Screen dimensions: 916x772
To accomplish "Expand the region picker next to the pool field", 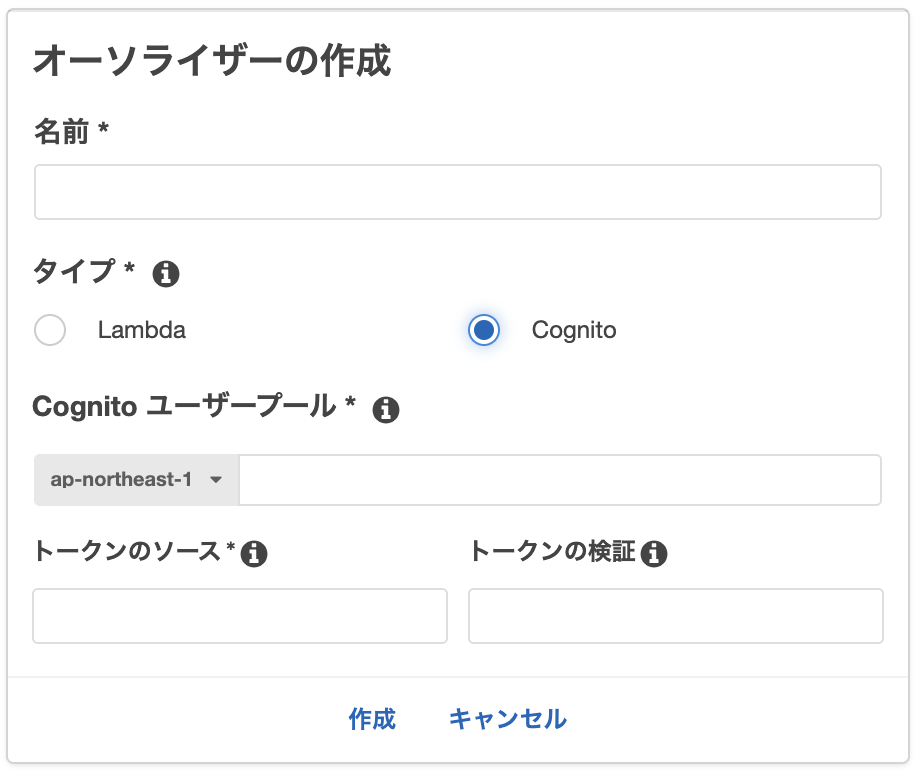I will click(x=136, y=479).
